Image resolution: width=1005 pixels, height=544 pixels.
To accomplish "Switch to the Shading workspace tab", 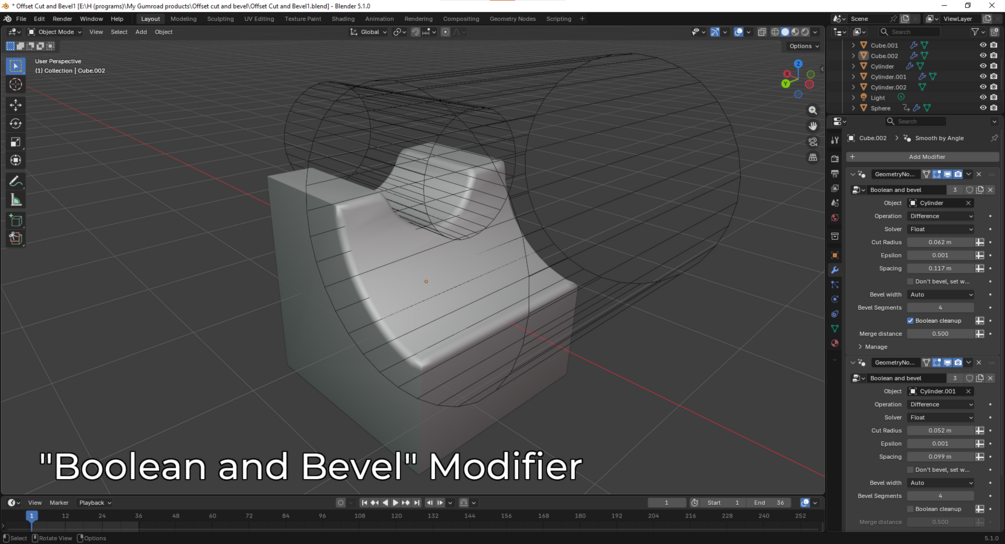I will click(x=343, y=19).
